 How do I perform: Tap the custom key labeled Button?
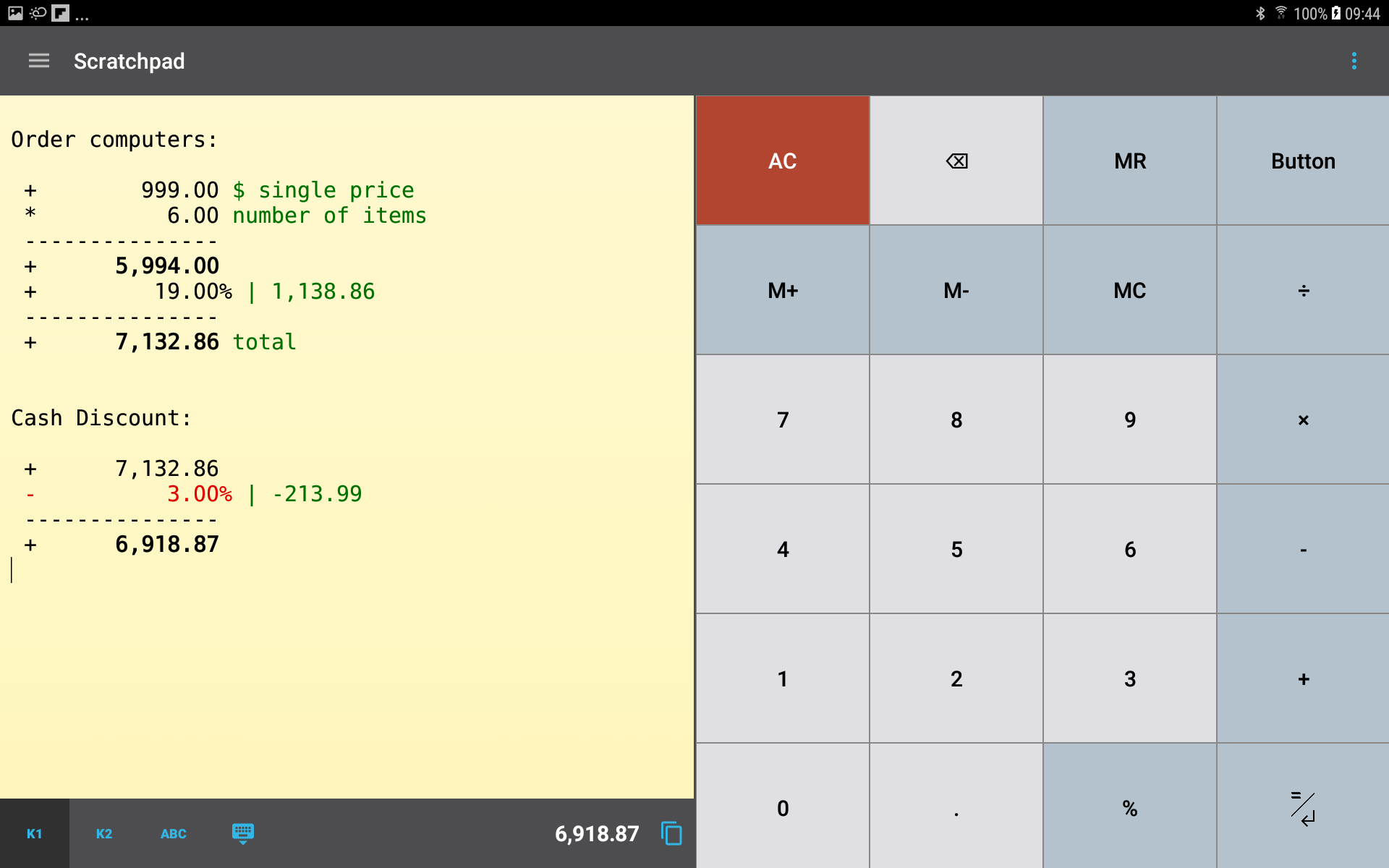[x=1302, y=161]
